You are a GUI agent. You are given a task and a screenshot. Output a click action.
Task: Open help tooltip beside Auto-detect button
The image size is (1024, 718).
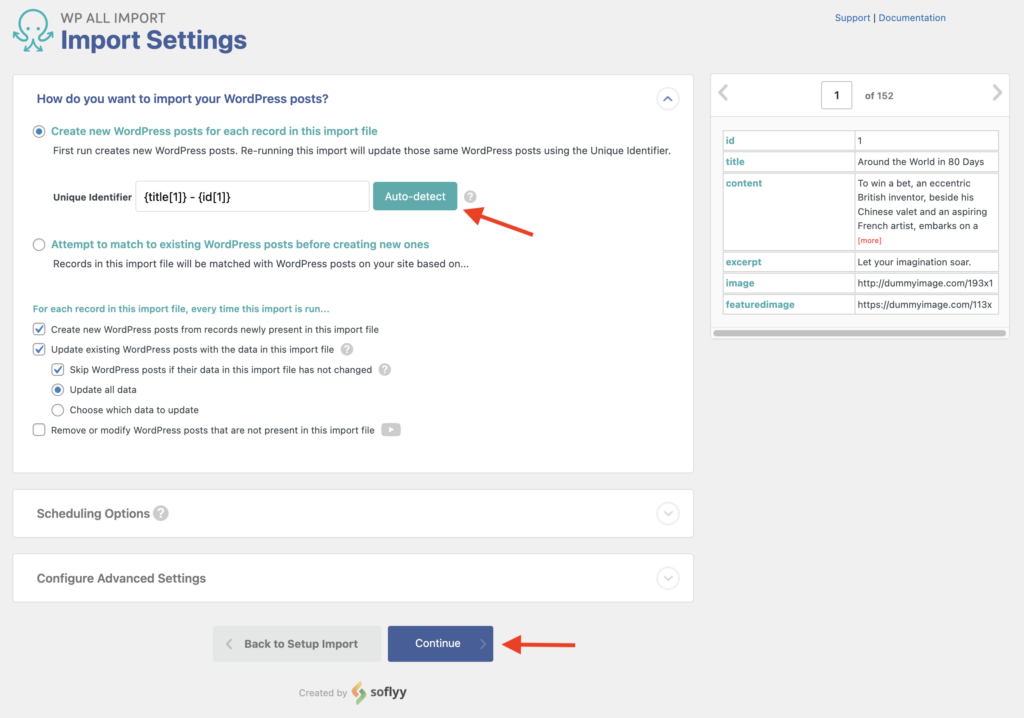pyautogui.click(x=470, y=196)
